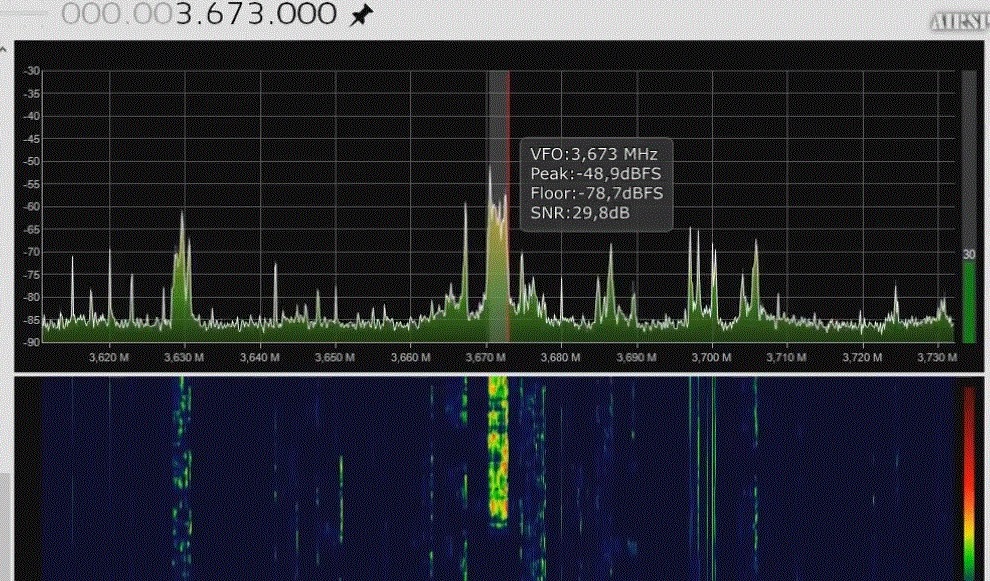Click the "3,670 M" frequency axis label

click(x=486, y=357)
